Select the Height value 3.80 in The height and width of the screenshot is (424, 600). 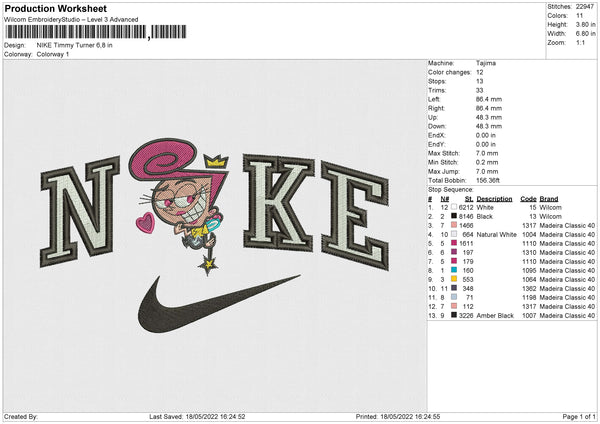point(585,24)
